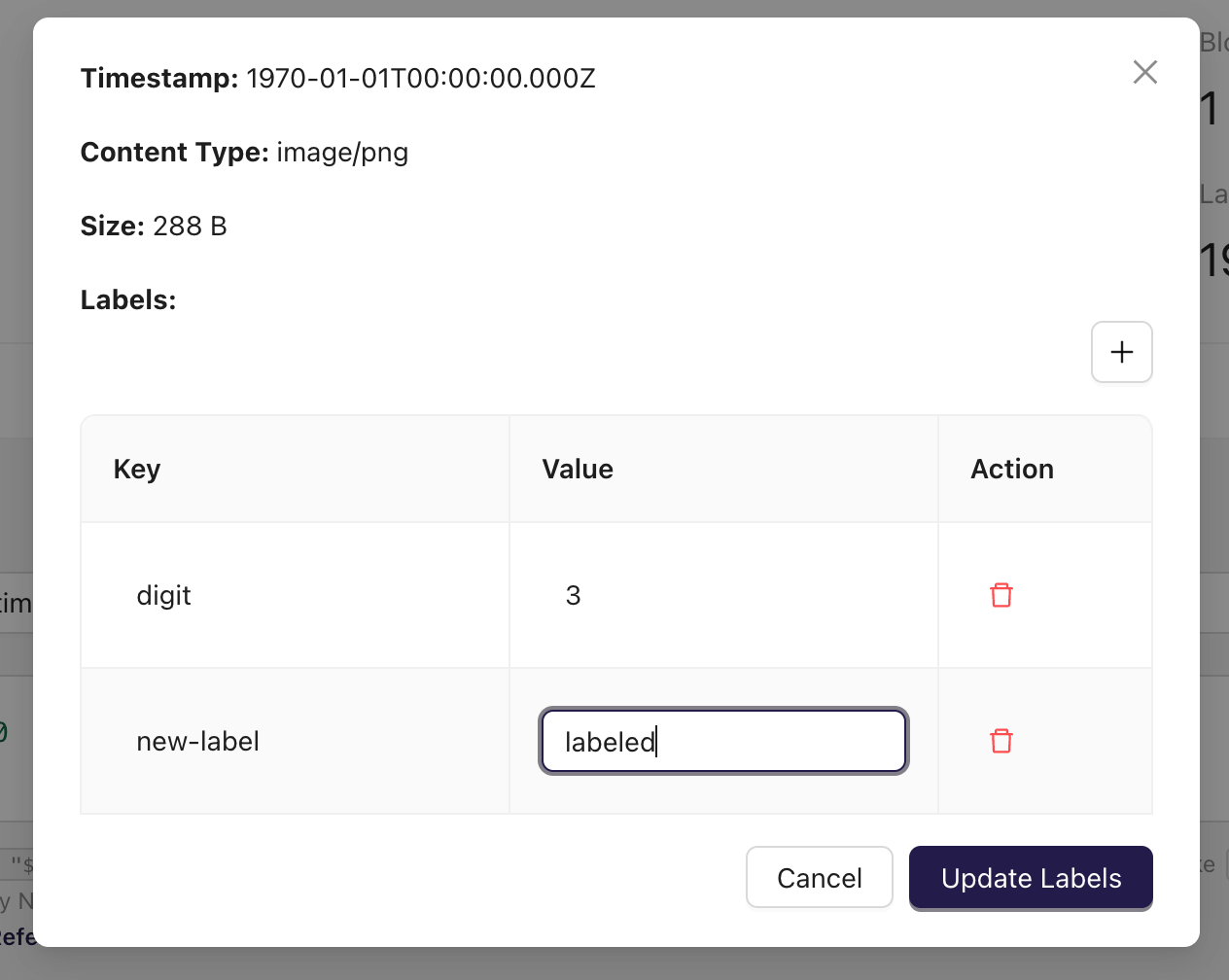Viewport: 1229px width, 980px height.
Task: Click the Action column header
Action: pyautogui.click(x=1012, y=469)
